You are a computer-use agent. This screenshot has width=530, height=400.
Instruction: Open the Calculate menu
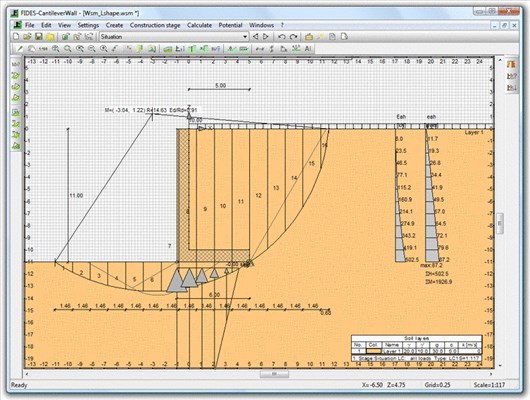point(199,25)
